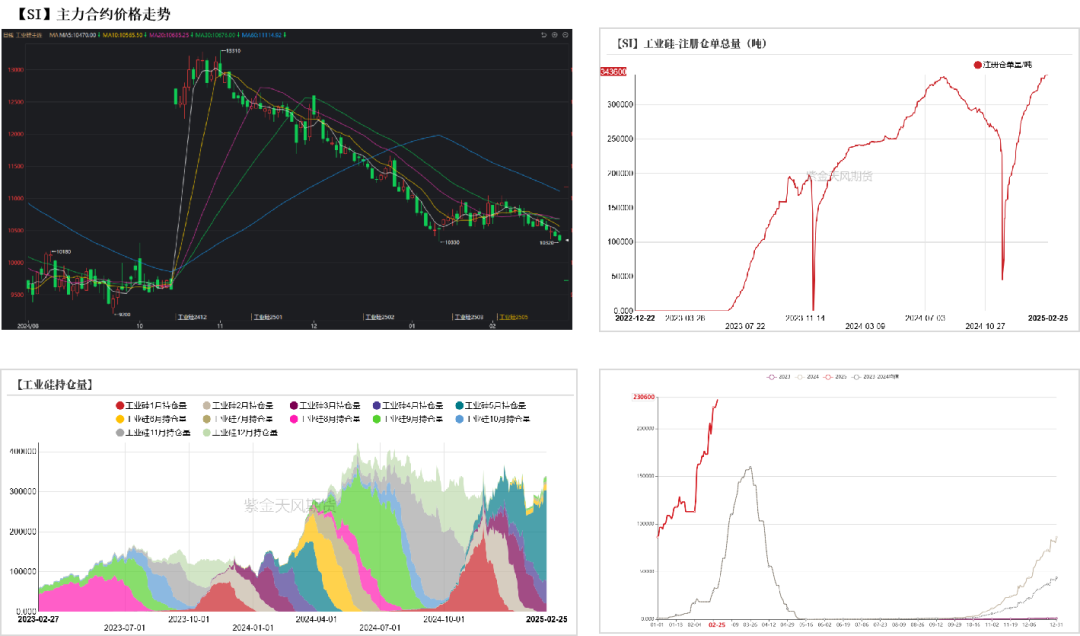Screen dimensions: 1080x636
Task: Click the light green 工业硅12月持仓量 legend entry
Action: click(242, 433)
